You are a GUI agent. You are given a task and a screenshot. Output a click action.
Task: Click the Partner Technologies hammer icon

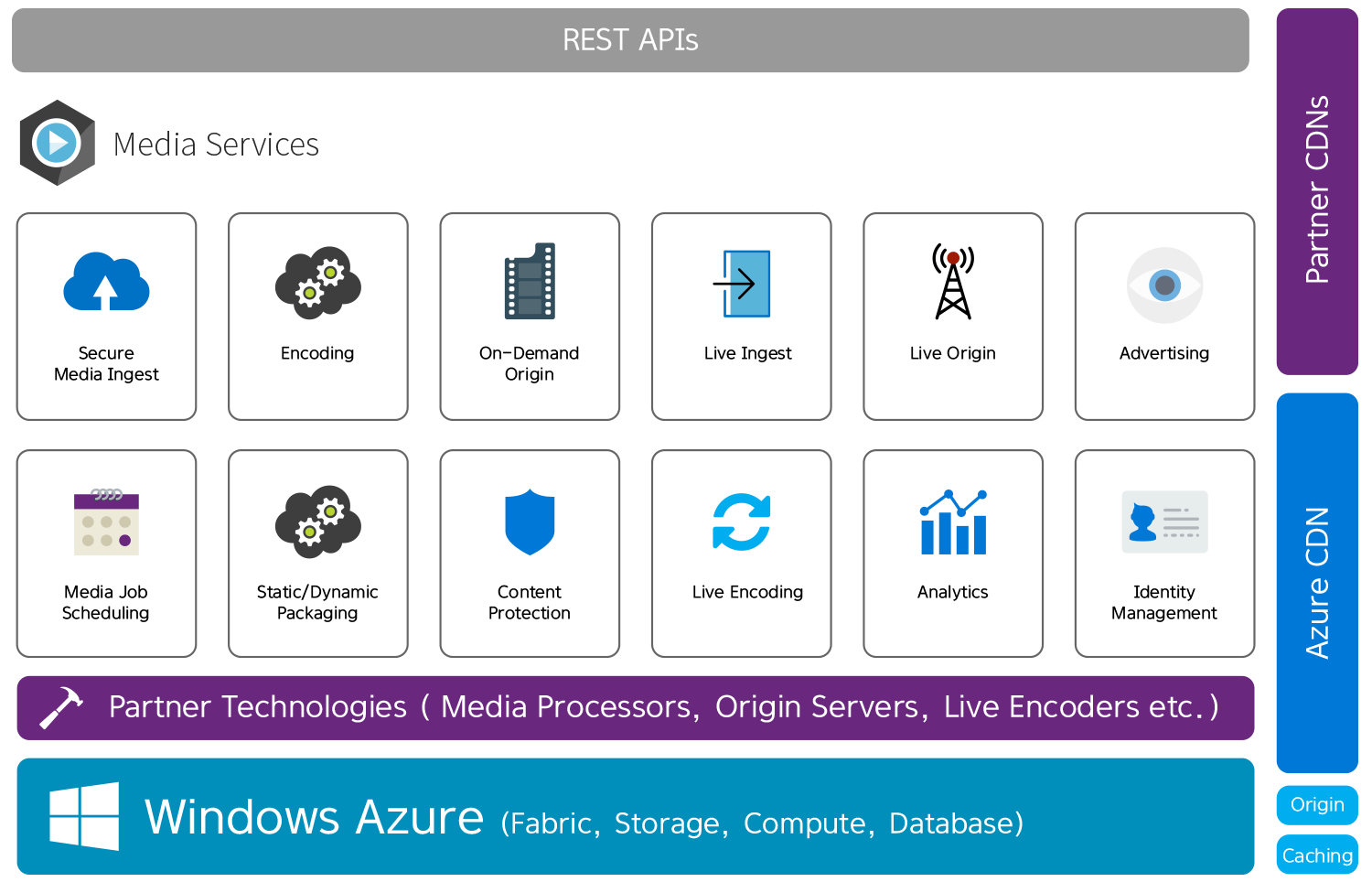coord(61,707)
